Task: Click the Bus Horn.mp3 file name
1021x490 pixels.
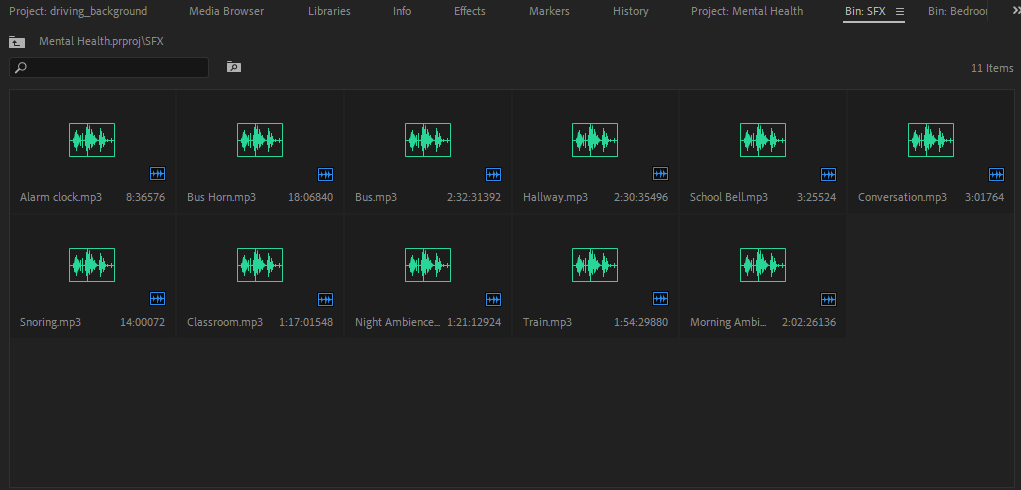Action: 221,197
